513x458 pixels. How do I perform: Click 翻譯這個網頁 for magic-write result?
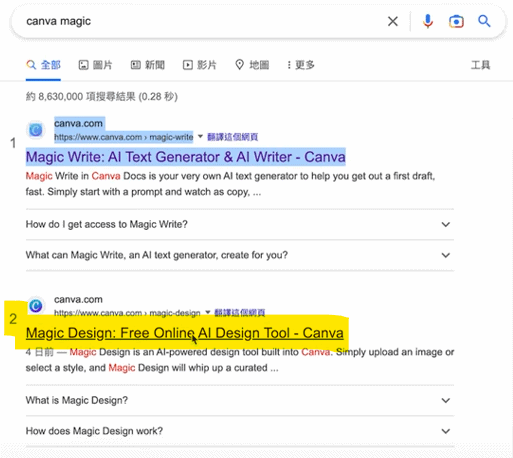[x=233, y=137]
